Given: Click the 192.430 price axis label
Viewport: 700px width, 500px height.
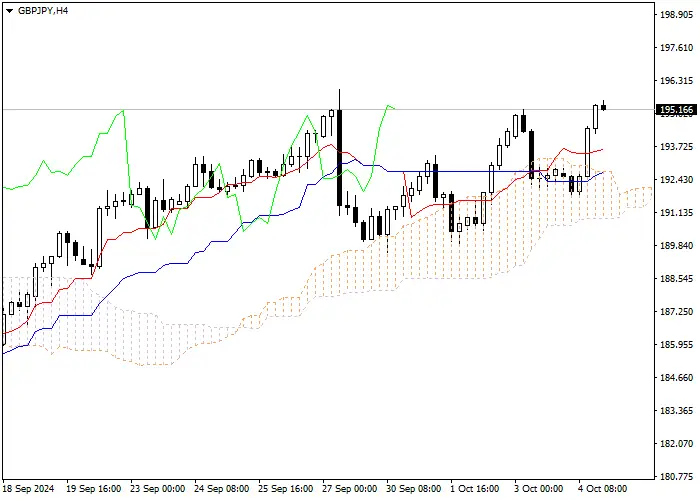Looking at the screenshot, I should (x=676, y=180).
